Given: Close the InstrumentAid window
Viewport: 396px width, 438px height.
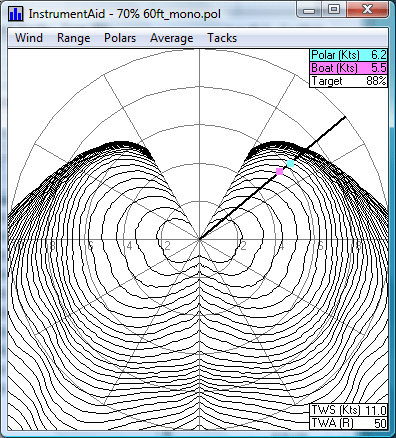Looking at the screenshot, I should click(367, 10).
